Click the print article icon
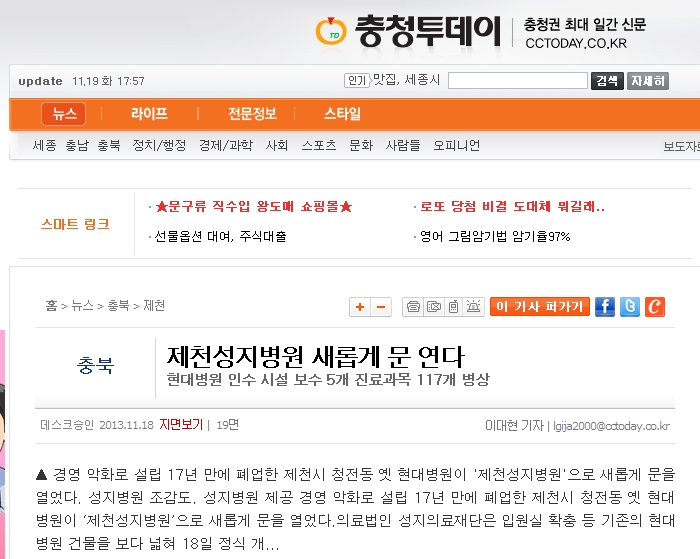The height and width of the screenshot is (559, 700). point(412,307)
